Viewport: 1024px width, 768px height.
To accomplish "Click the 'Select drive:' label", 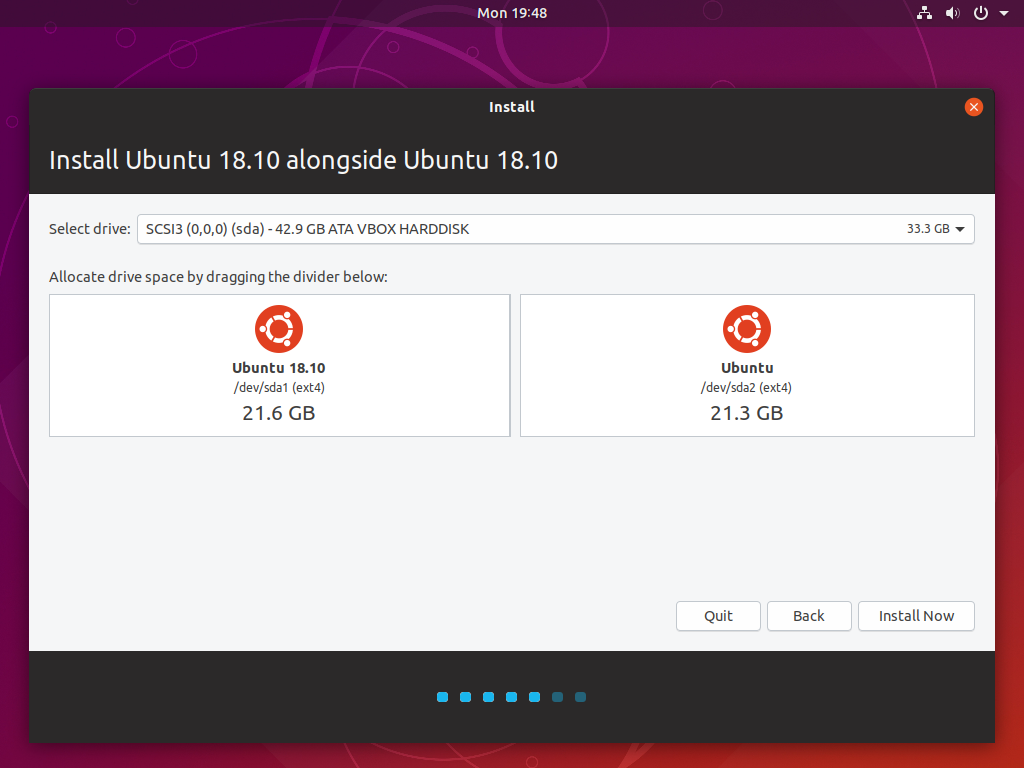I will pyautogui.click(x=89, y=229).
